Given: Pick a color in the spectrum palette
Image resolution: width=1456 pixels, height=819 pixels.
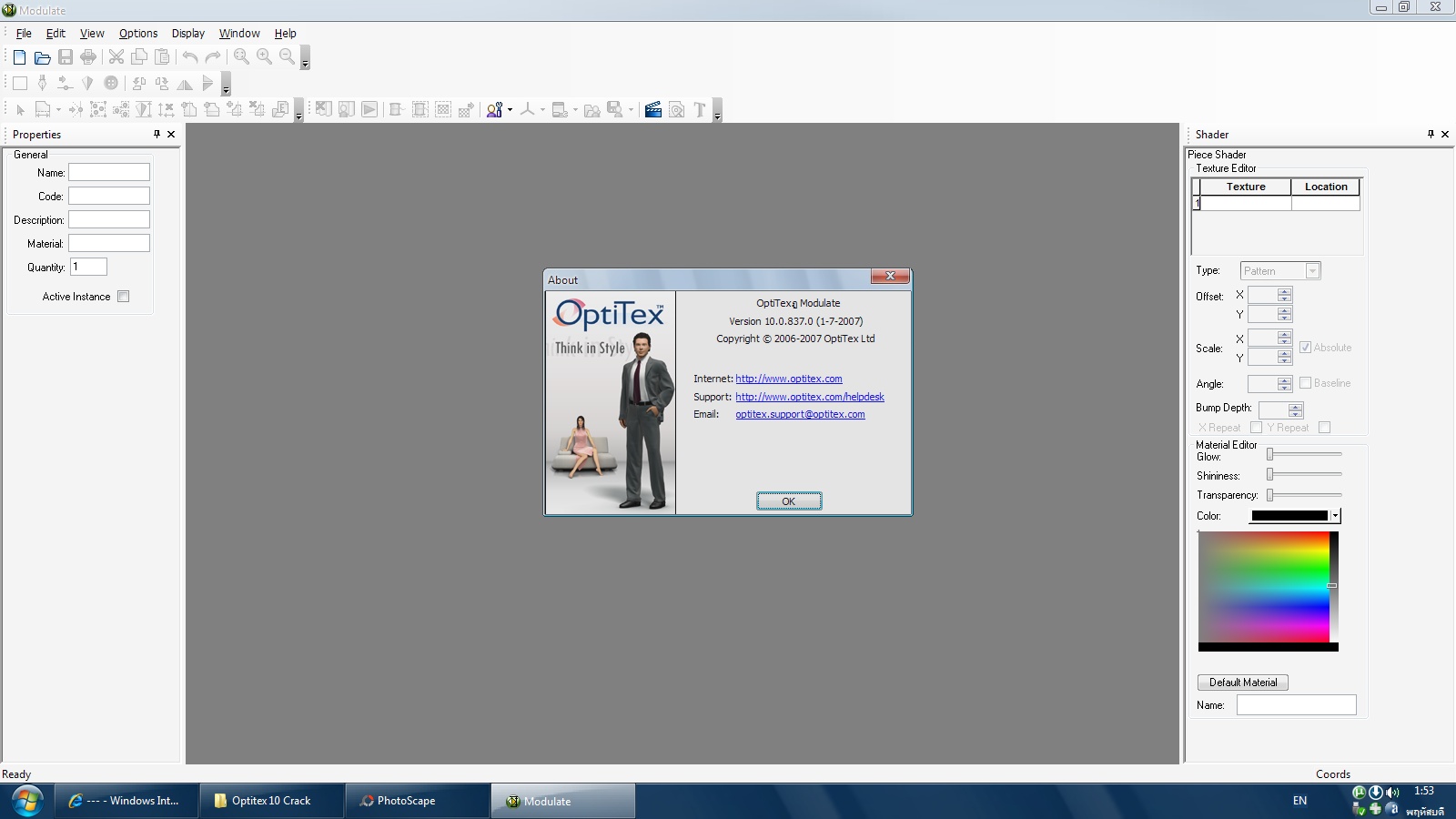Looking at the screenshot, I should [1264, 587].
